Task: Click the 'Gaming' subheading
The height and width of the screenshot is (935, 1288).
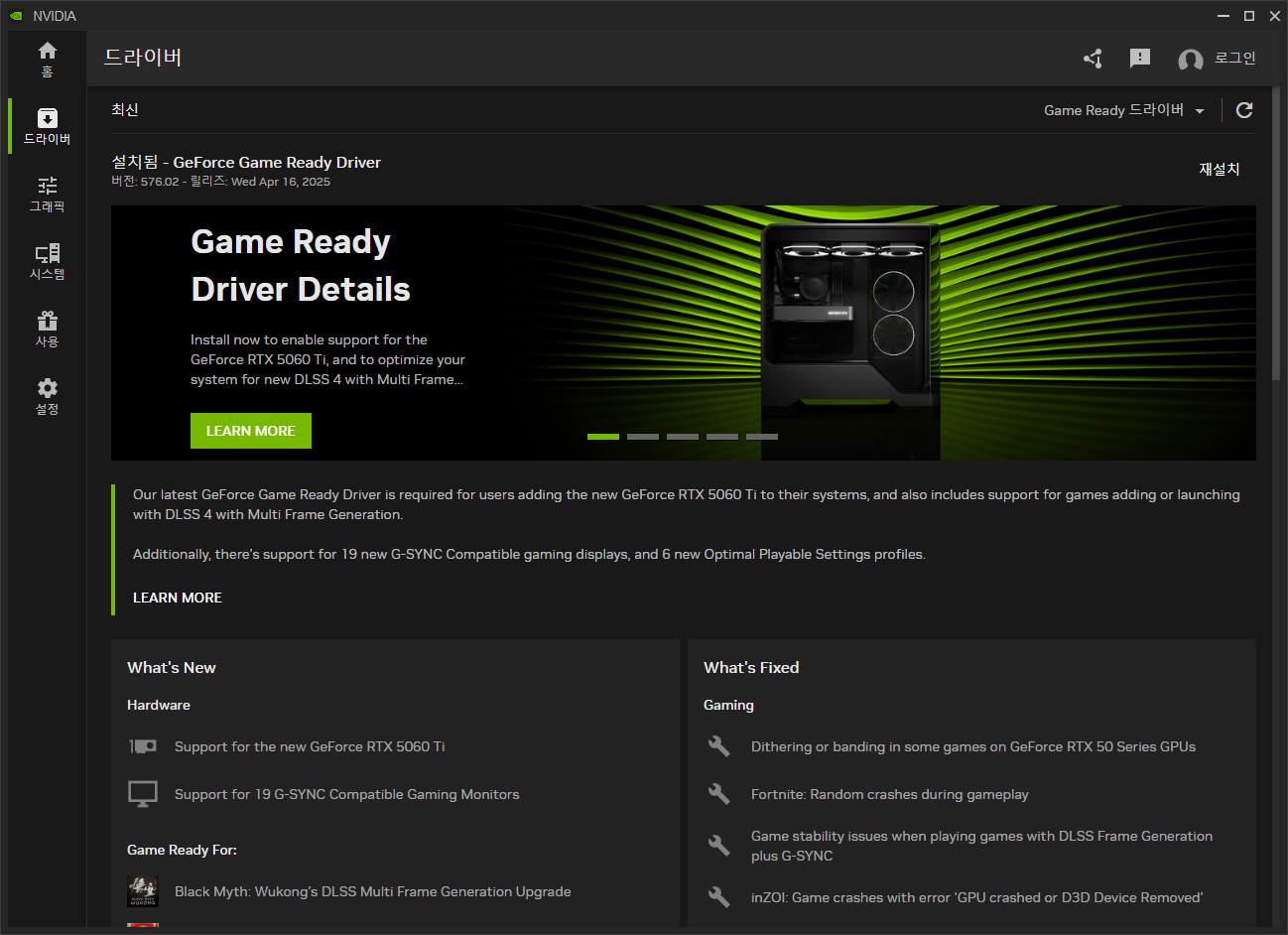Action: 728,705
